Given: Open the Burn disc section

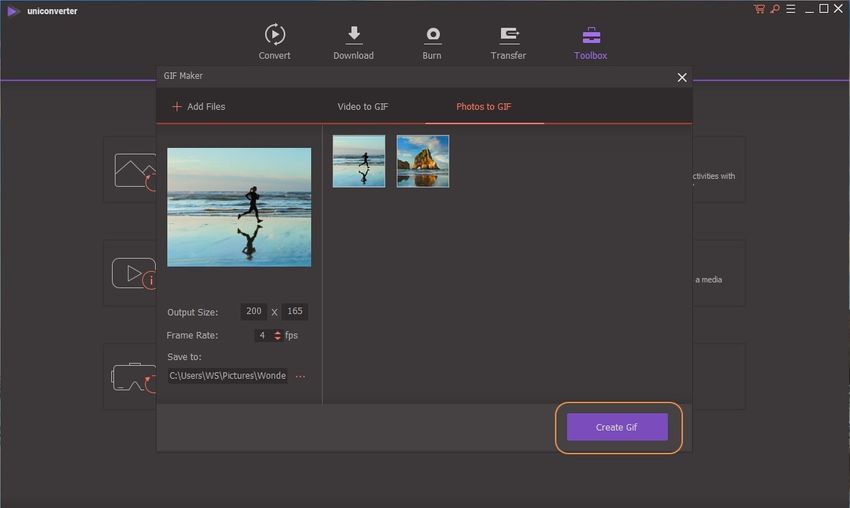Looking at the screenshot, I should (432, 35).
